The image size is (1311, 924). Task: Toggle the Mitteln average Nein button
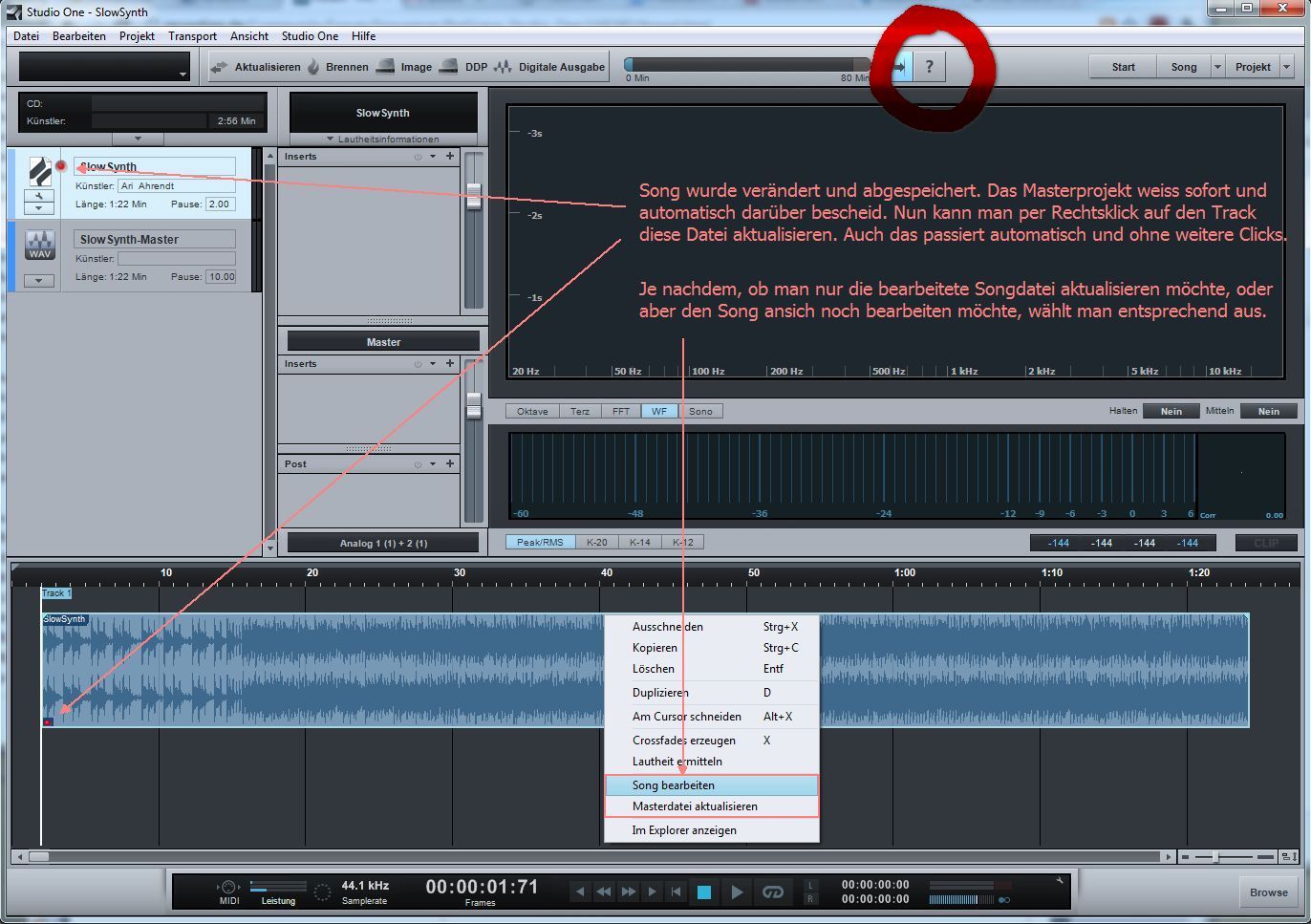coord(1268,411)
